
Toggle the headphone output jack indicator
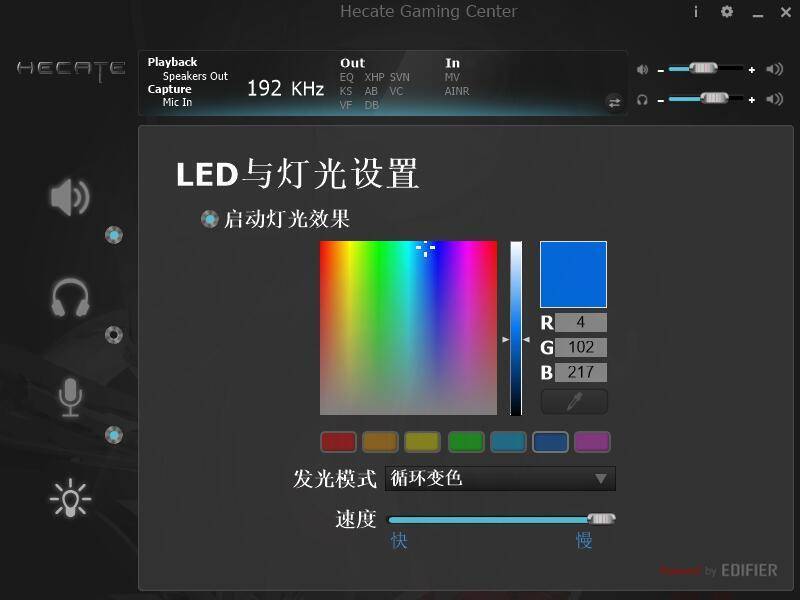pos(114,335)
